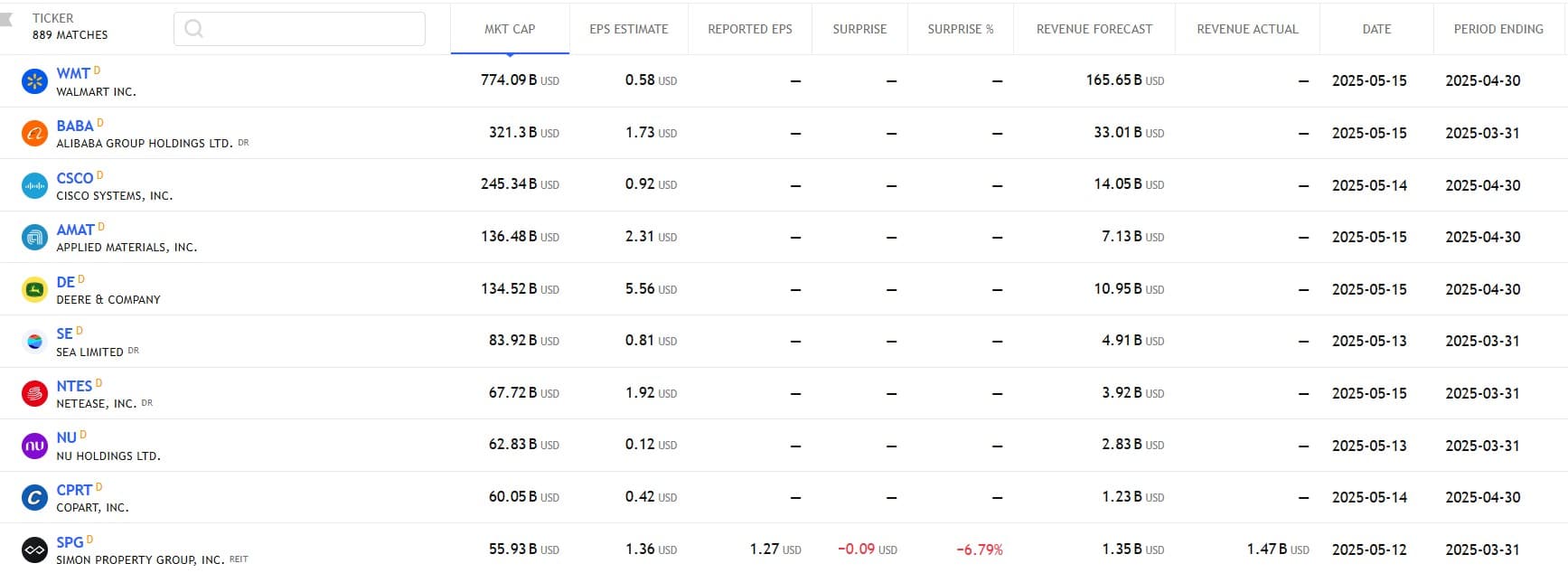
Task: Click SPG reported EPS 1.27
Action: point(775,550)
